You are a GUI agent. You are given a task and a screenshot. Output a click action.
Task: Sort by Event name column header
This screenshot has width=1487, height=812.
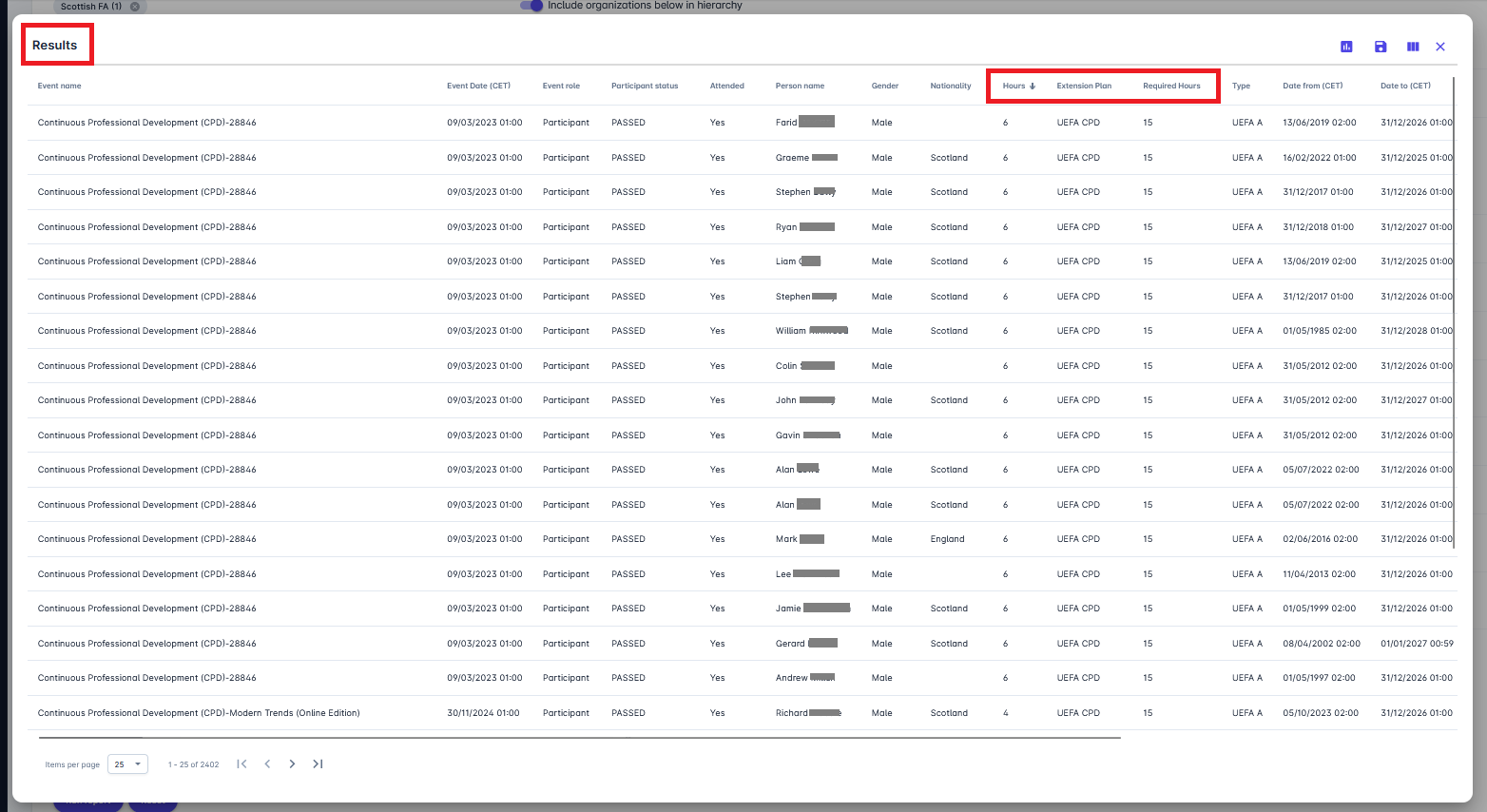pos(59,86)
